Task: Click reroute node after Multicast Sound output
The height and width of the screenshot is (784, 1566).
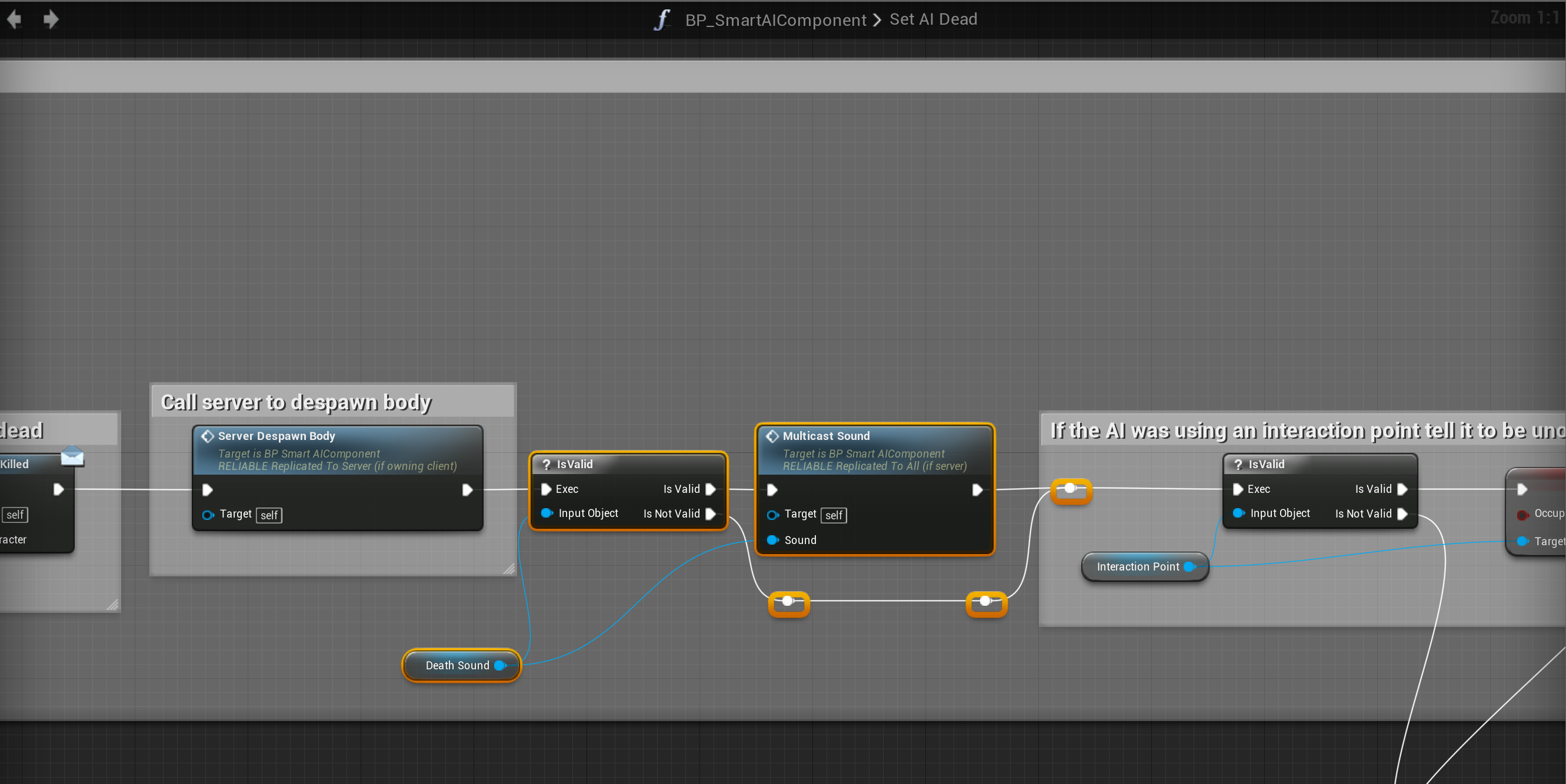Action: click(x=1070, y=489)
